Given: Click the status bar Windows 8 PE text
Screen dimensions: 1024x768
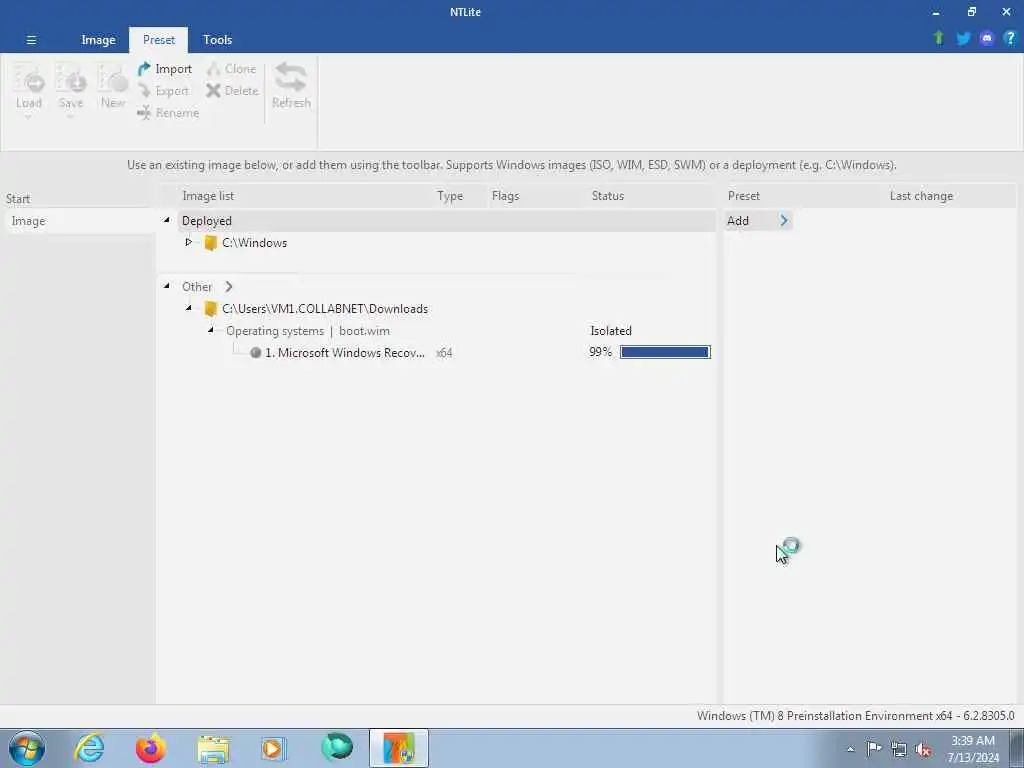Looking at the screenshot, I should click(x=856, y=716).
